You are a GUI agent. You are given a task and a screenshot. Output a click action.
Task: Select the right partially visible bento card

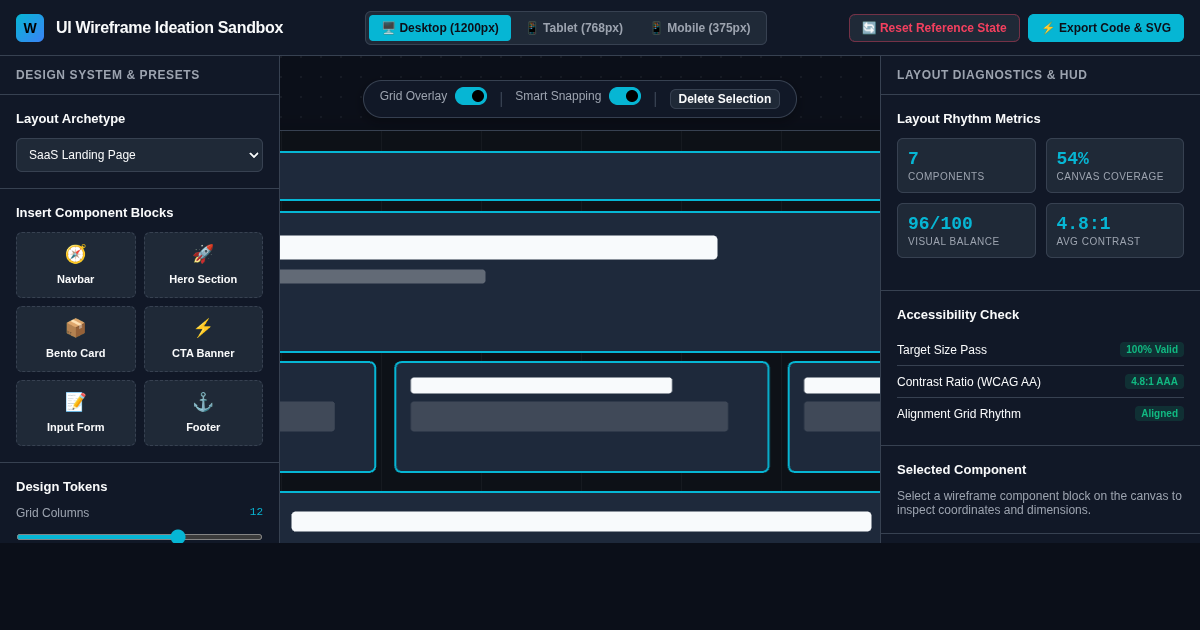[x=834, y=417]
